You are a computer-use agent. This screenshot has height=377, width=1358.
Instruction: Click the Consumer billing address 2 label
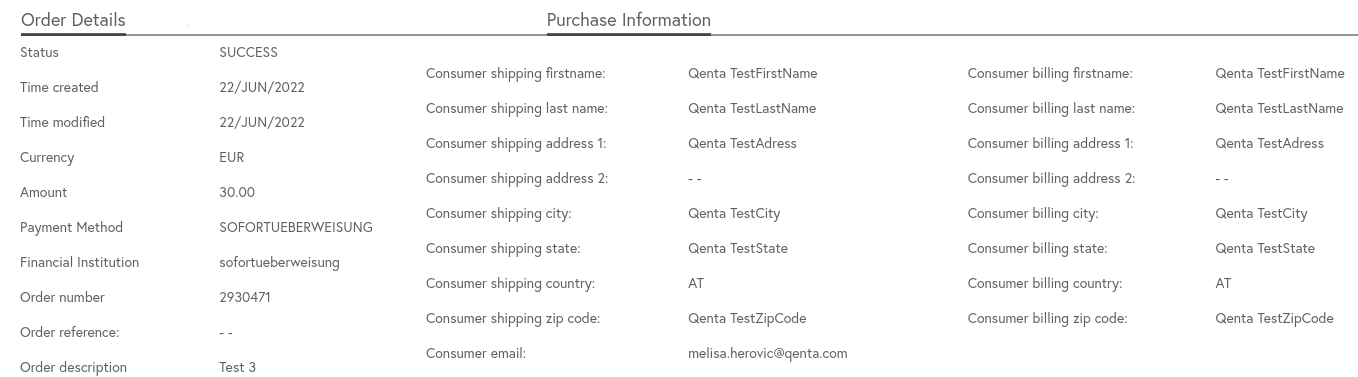tap(1051, 178)
